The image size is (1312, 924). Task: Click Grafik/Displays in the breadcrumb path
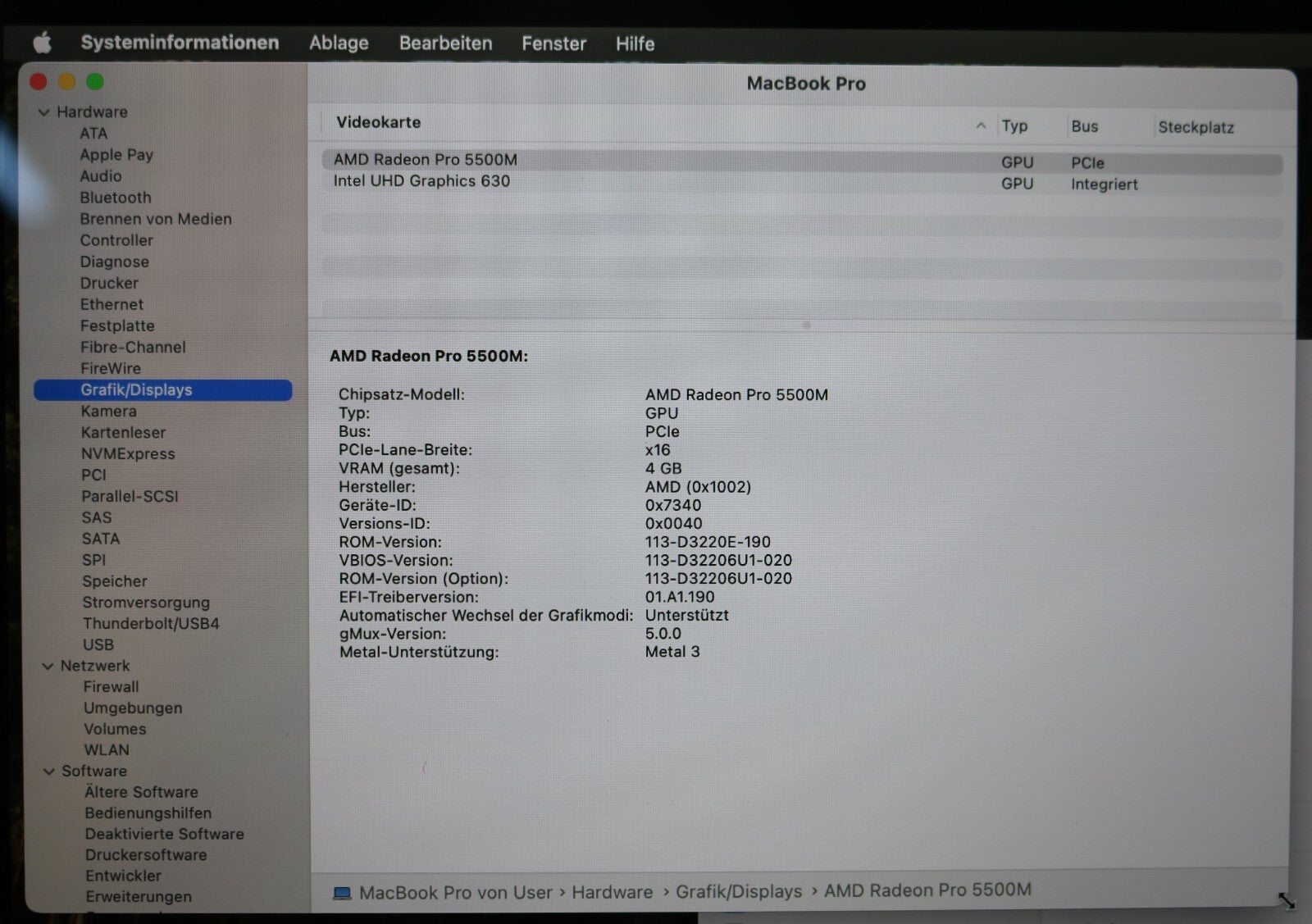(x=738, y=891)
